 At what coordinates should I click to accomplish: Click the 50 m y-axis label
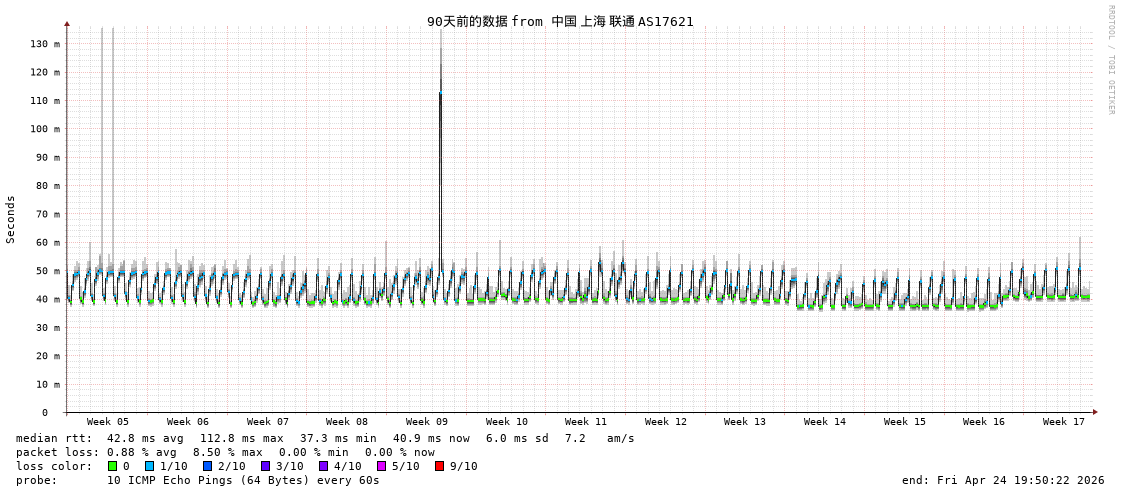coord(49,271)
